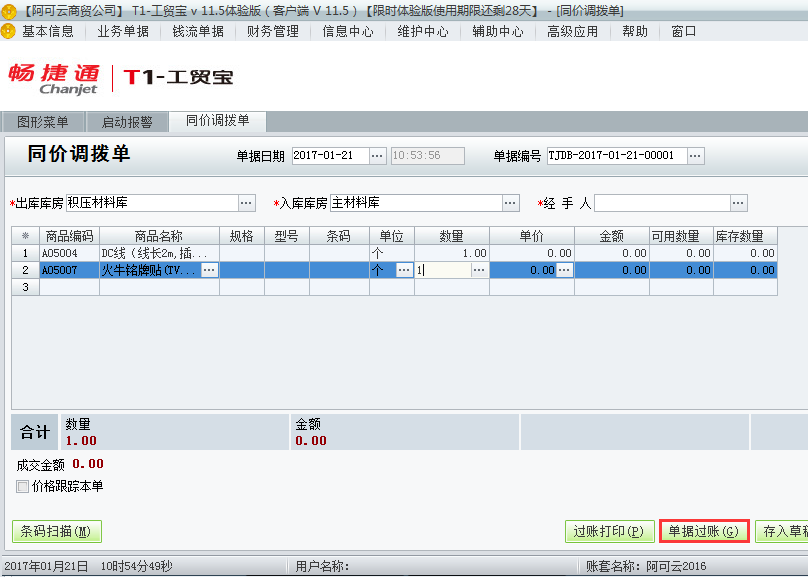This screenshot has height=577, width=808.
Task: Open the 辅助中心 menu
Action: (x=498, y=31)
